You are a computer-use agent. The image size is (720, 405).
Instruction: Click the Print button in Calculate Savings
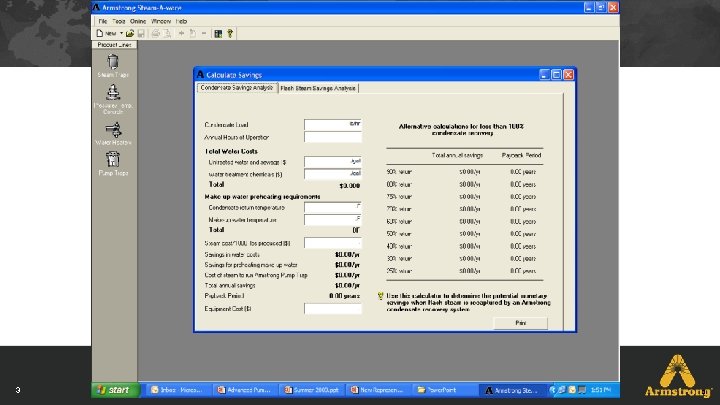520,323
